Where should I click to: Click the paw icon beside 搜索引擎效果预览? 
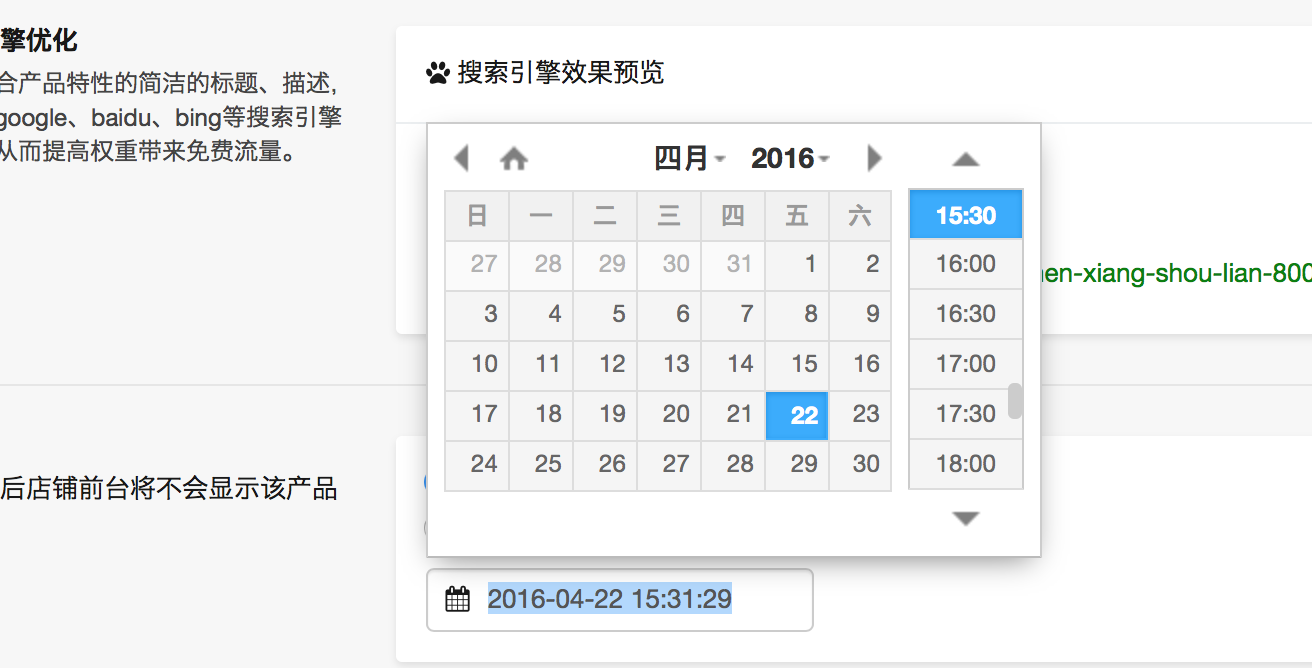point(437,73)
